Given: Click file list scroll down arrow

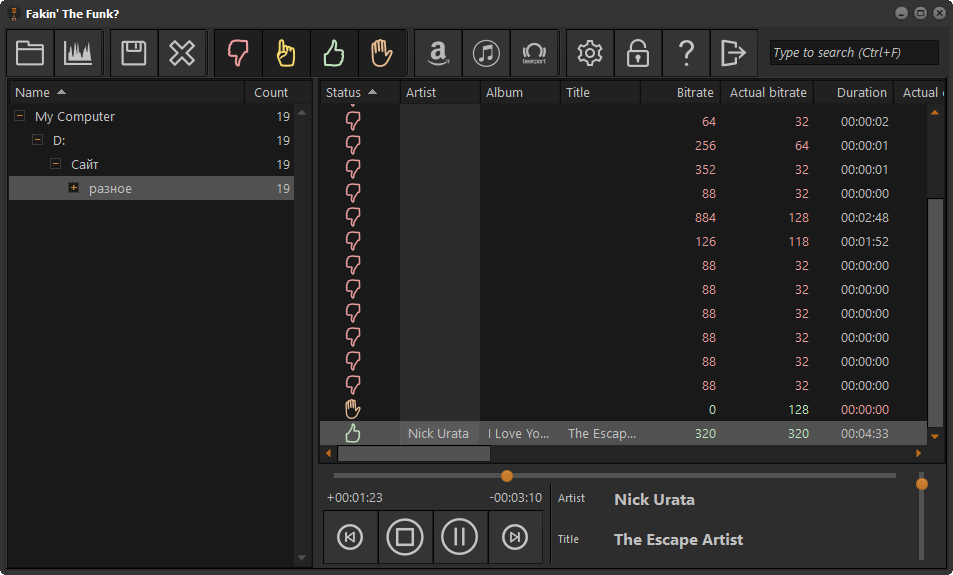Looking at the screenshot, I should 935,436.
